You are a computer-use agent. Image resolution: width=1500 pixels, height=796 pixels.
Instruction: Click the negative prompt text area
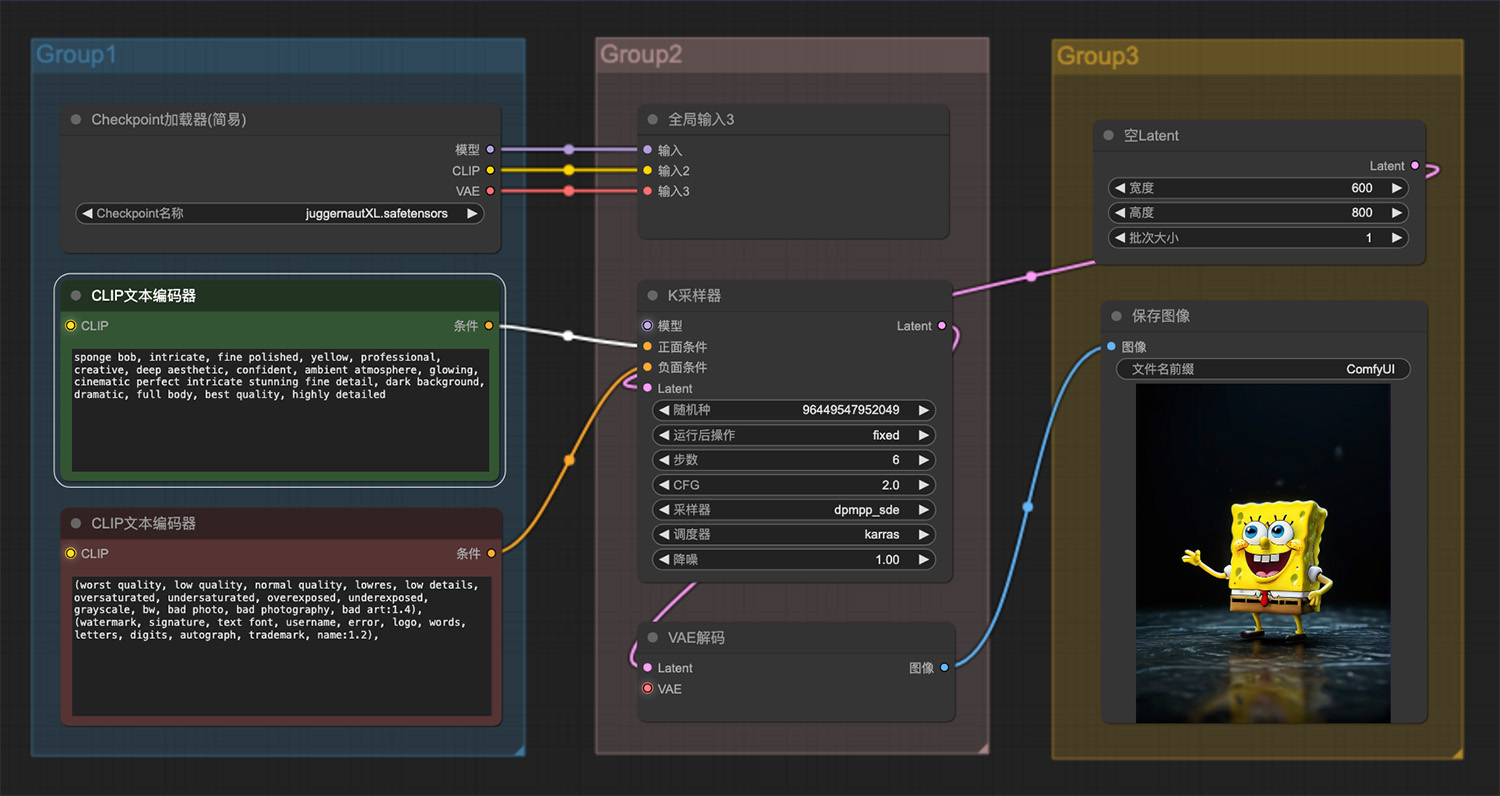(x=280, y=646)
